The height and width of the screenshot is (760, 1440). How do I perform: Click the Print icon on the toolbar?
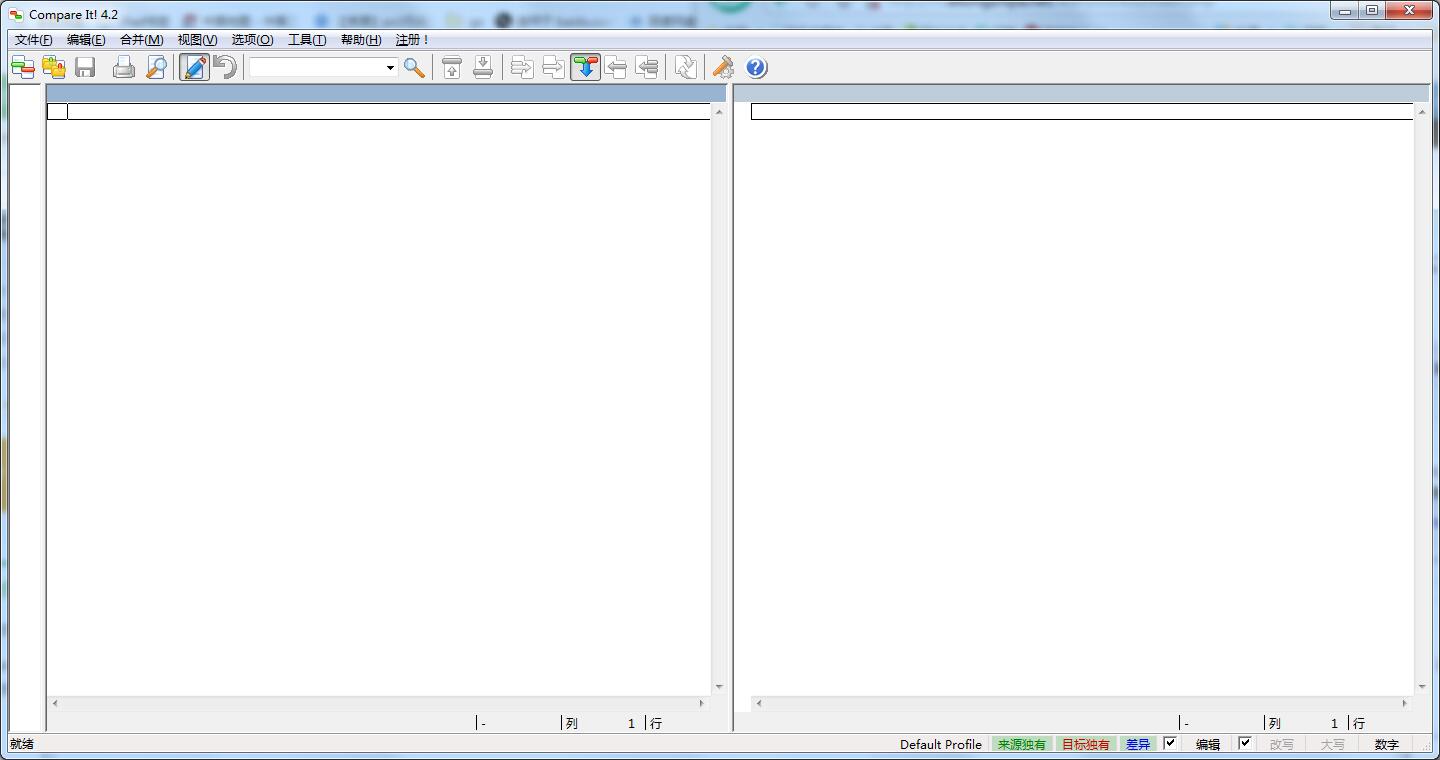[x=124, y=67]
